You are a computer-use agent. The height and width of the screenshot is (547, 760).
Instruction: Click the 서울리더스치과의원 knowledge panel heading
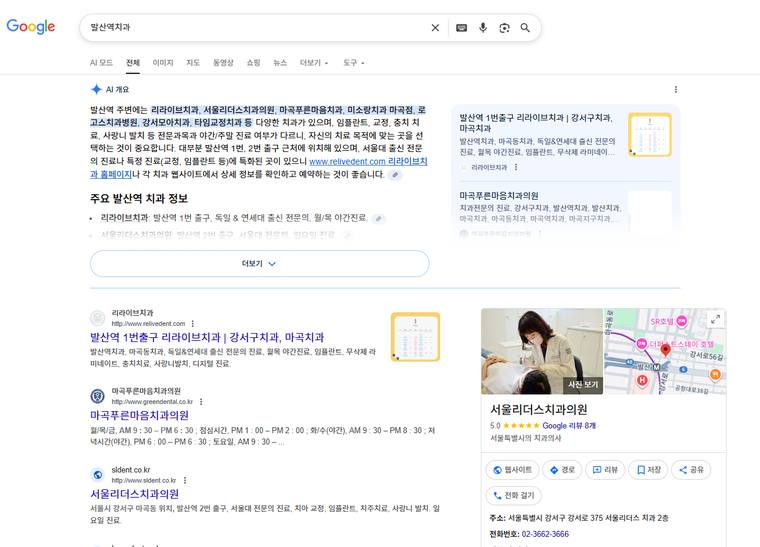coord(539,409)
